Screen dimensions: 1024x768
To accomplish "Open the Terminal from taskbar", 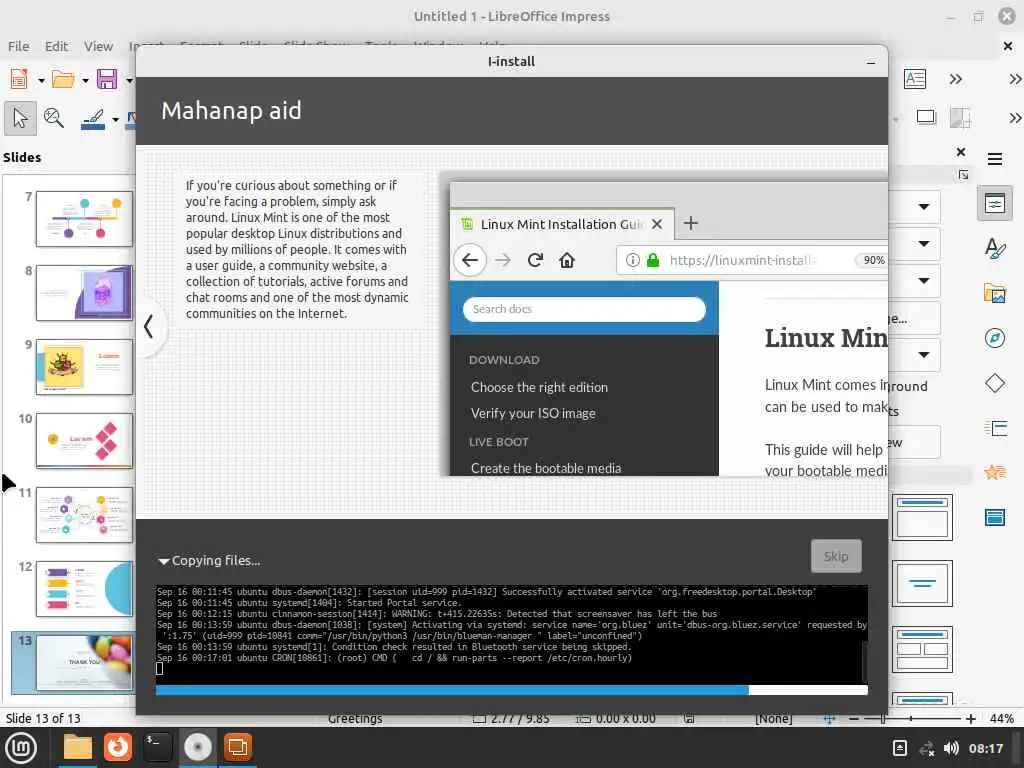I will coord(157,747).
